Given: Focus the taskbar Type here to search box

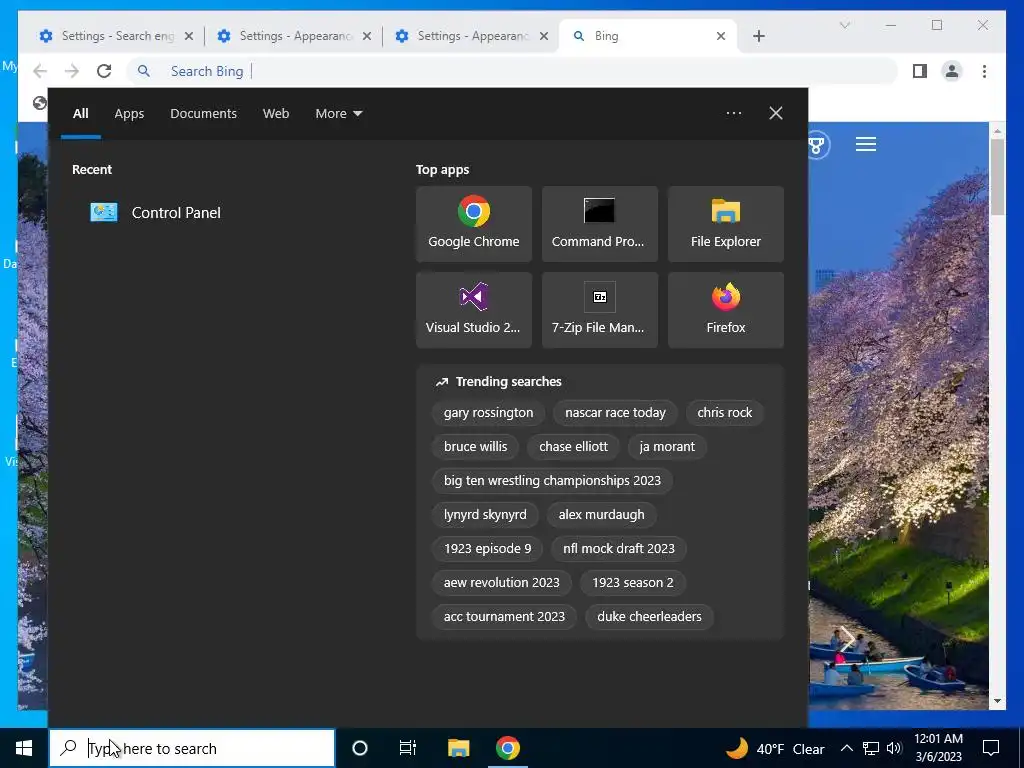Looking at the screenshot, I should coord(192,748).
